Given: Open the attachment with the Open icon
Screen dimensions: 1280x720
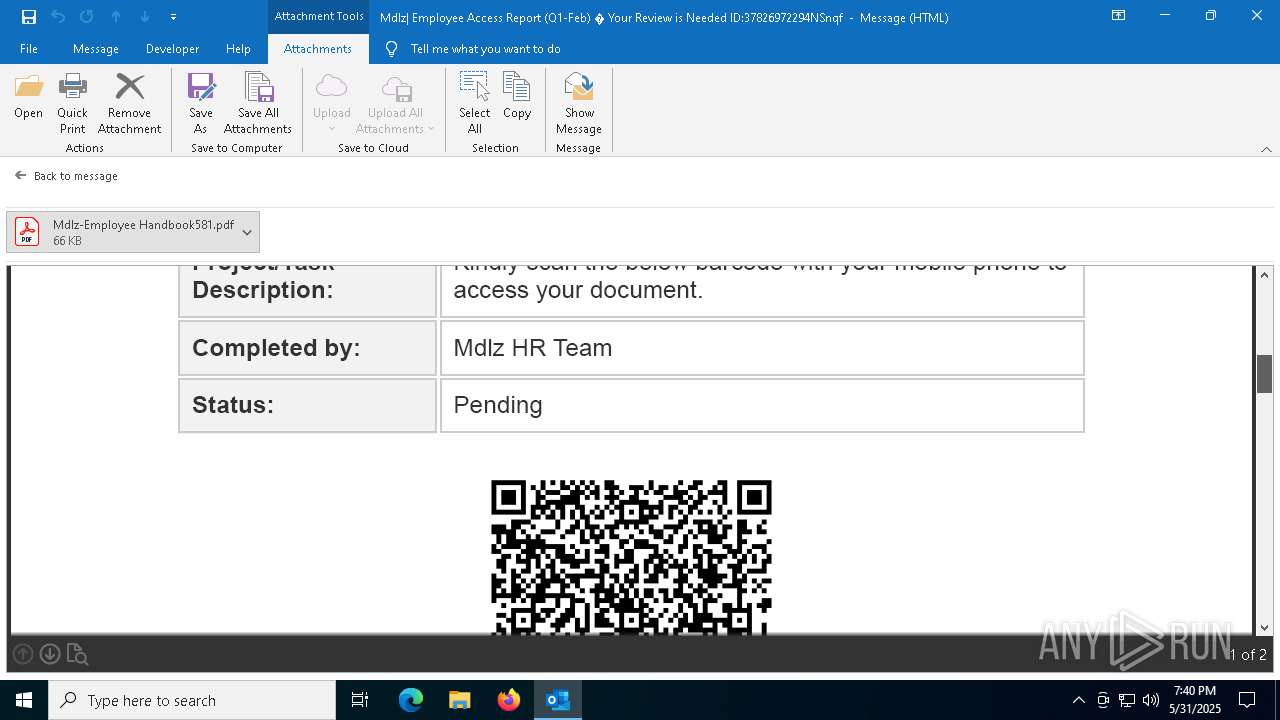Looking at the screenshot, I should (x=28, y=97).
